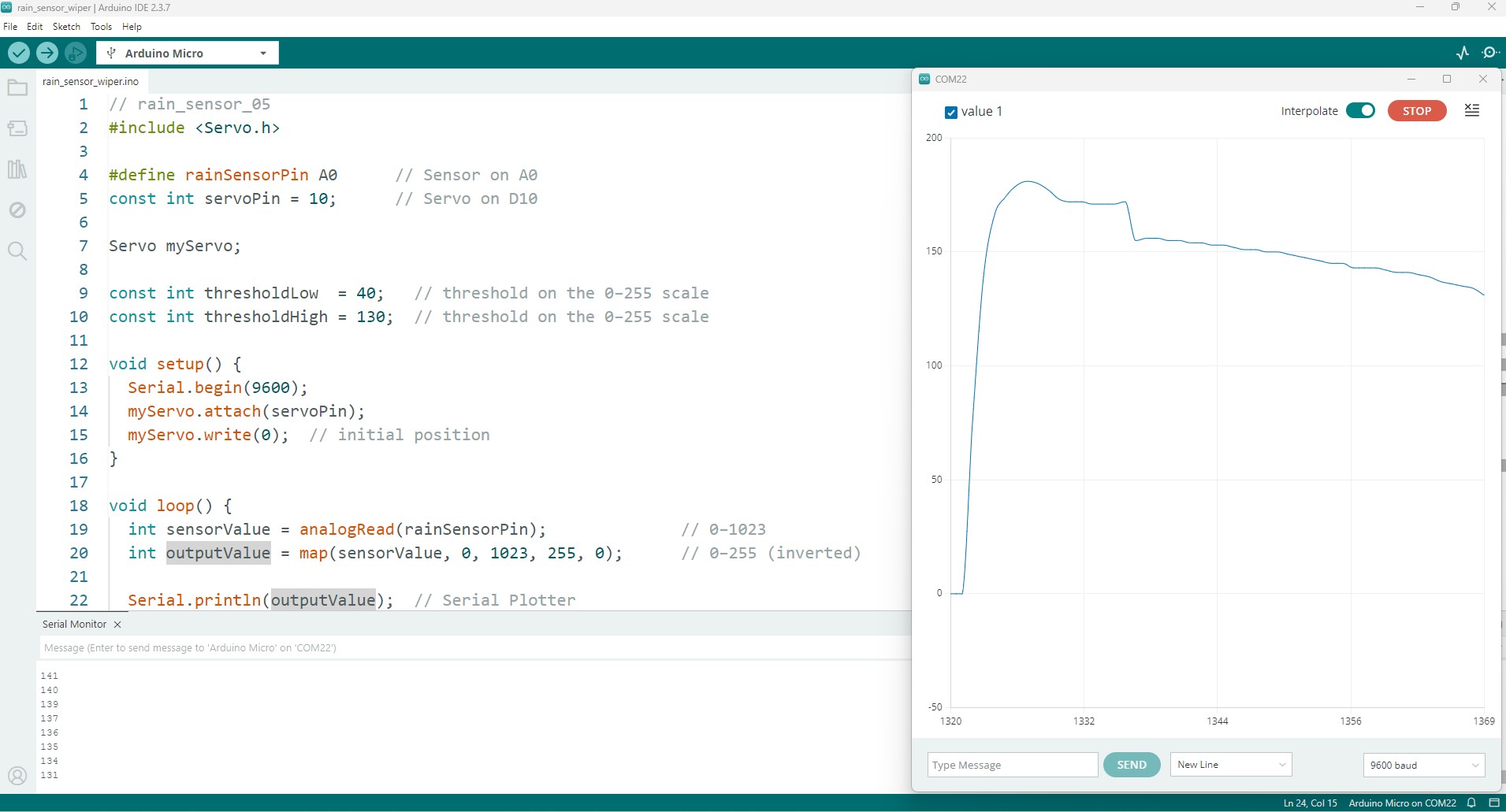Open the Sketch menu
This screenshot has width=1506, height=812.
point(66,27)
